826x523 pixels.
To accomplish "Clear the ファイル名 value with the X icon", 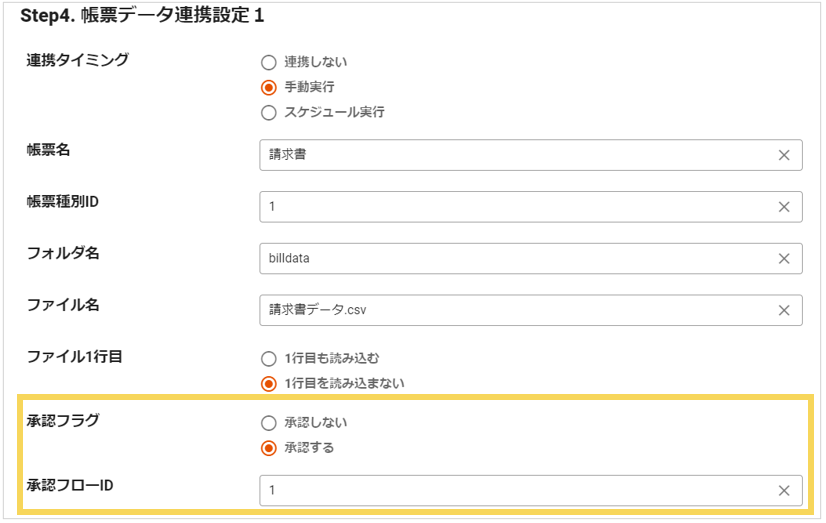I will [x=784, y=310].
